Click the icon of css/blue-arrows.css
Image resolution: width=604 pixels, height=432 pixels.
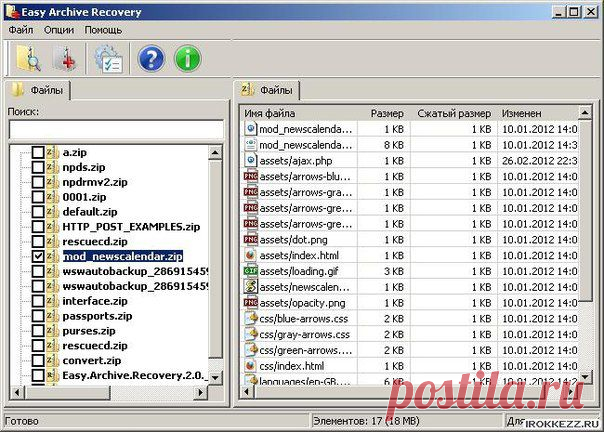(x=250, y=319)
